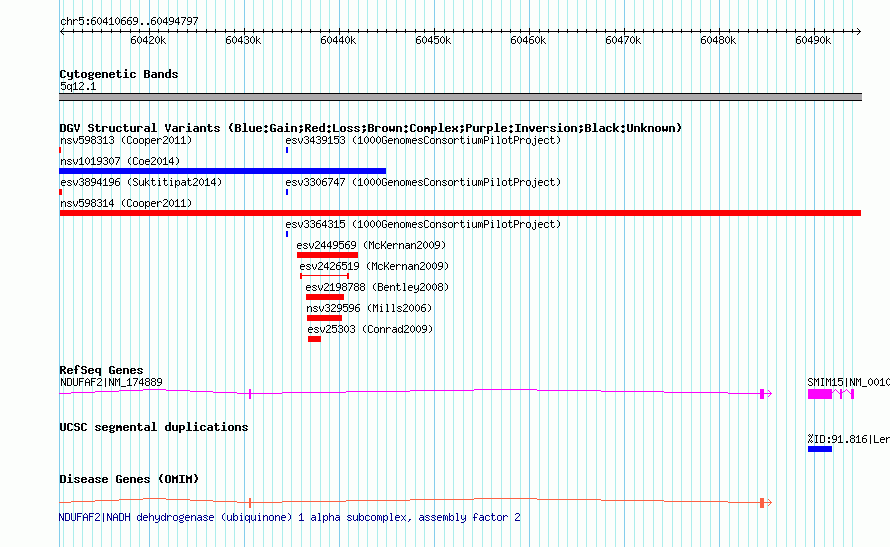Open the esv3439153 variant label

pyautogui.click(x=423, y=140)
